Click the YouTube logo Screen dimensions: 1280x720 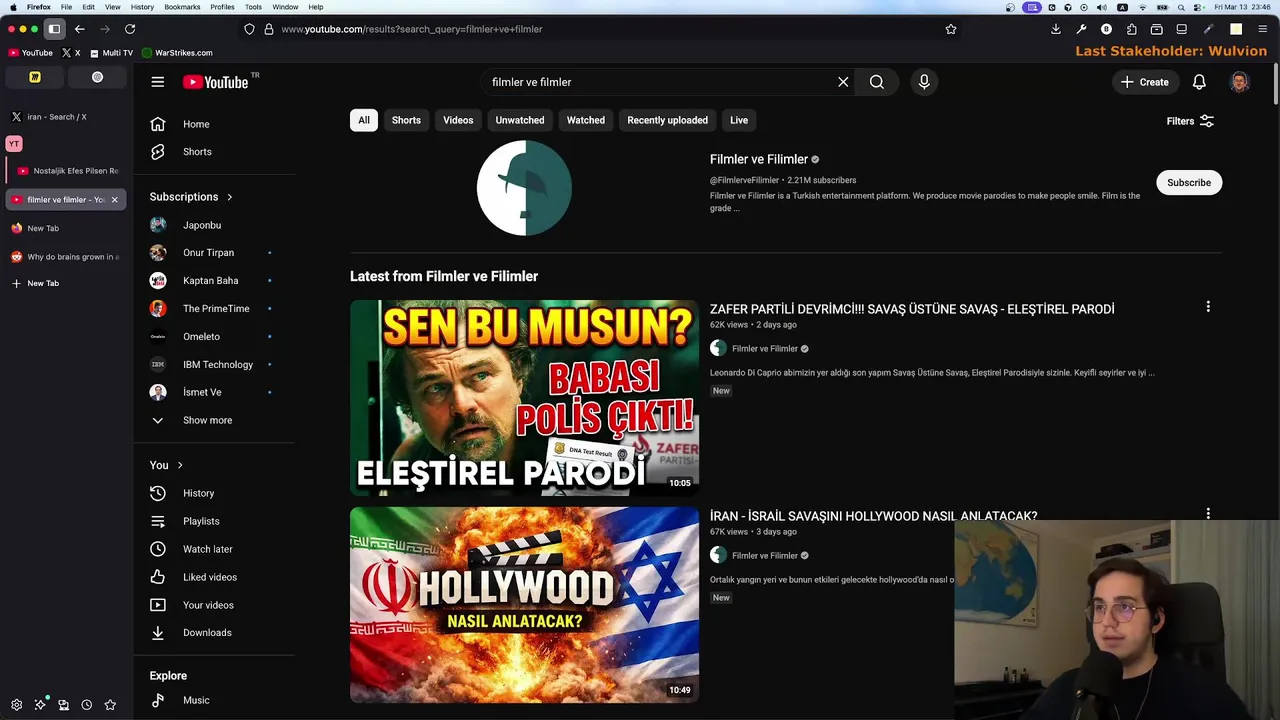click(x=216, y=82)
